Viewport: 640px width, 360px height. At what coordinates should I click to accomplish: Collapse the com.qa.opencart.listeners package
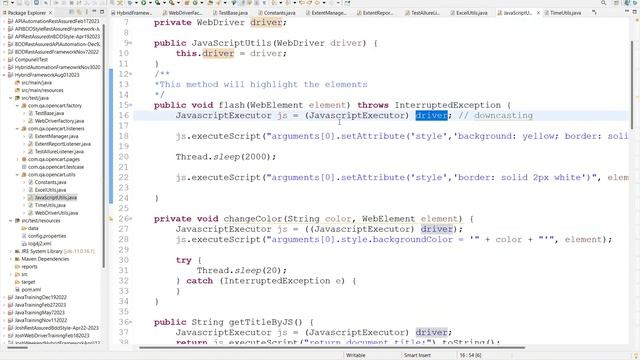pyautogui.click(x=18, y=129)
